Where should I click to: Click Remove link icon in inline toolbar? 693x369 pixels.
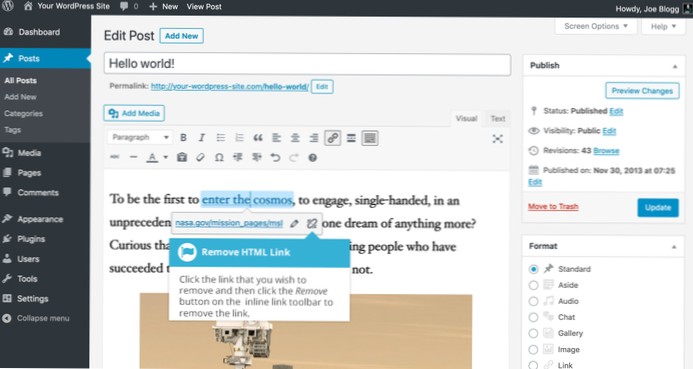312,224
